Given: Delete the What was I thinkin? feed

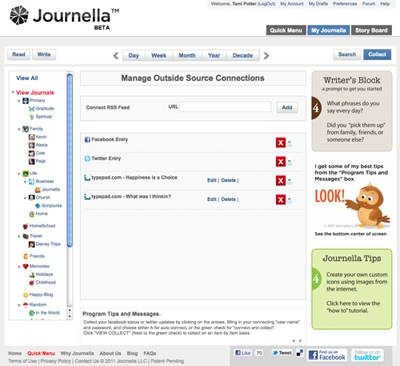Looking at the screenshot, I should [228, 199].
